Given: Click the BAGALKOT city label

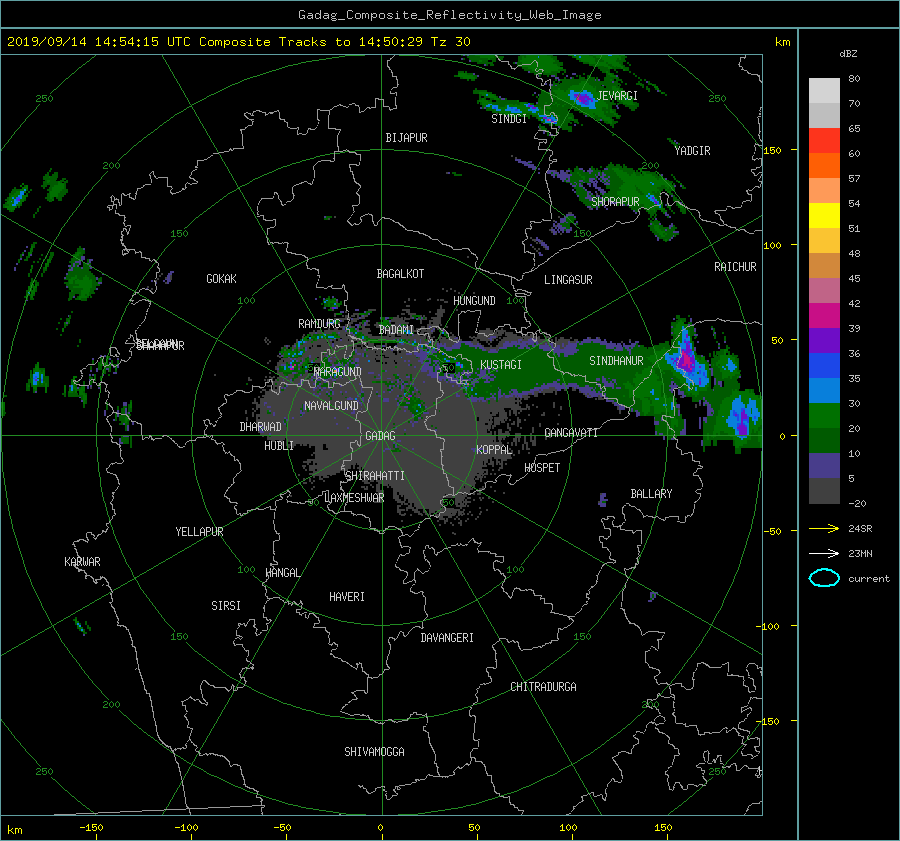Looking at the screenshot, I should (400, 274).
